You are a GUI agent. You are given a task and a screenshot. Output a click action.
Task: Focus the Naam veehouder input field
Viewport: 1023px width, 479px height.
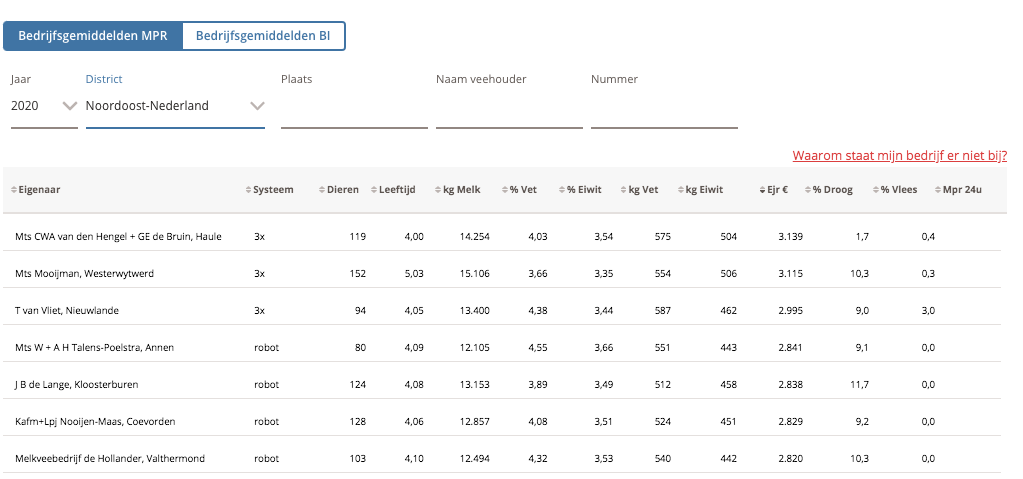pyautogui.click(x=509, y=108)
